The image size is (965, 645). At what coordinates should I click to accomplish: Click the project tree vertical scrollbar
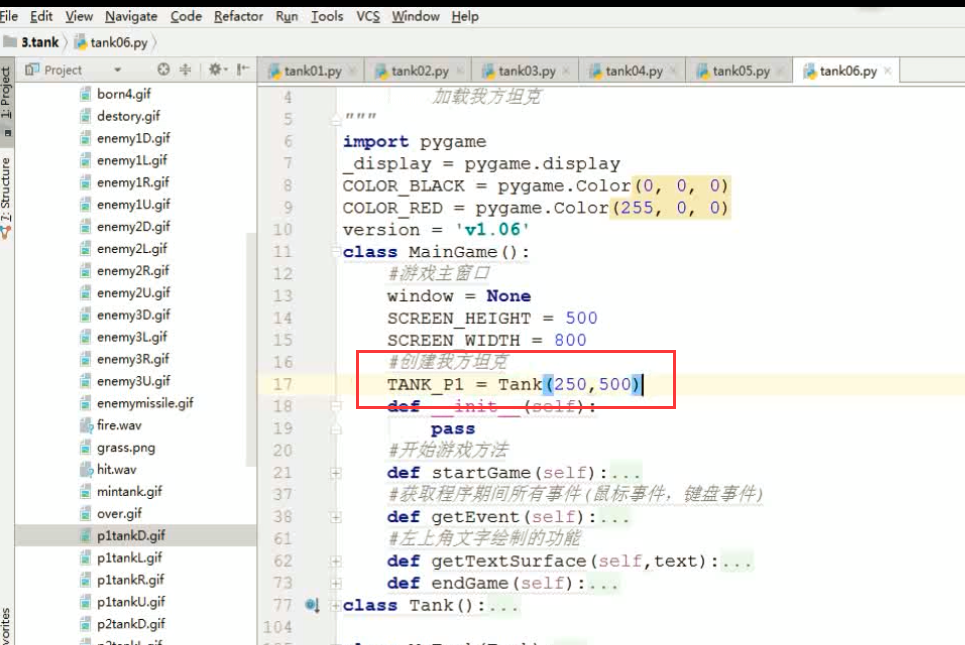click(250, 349)
